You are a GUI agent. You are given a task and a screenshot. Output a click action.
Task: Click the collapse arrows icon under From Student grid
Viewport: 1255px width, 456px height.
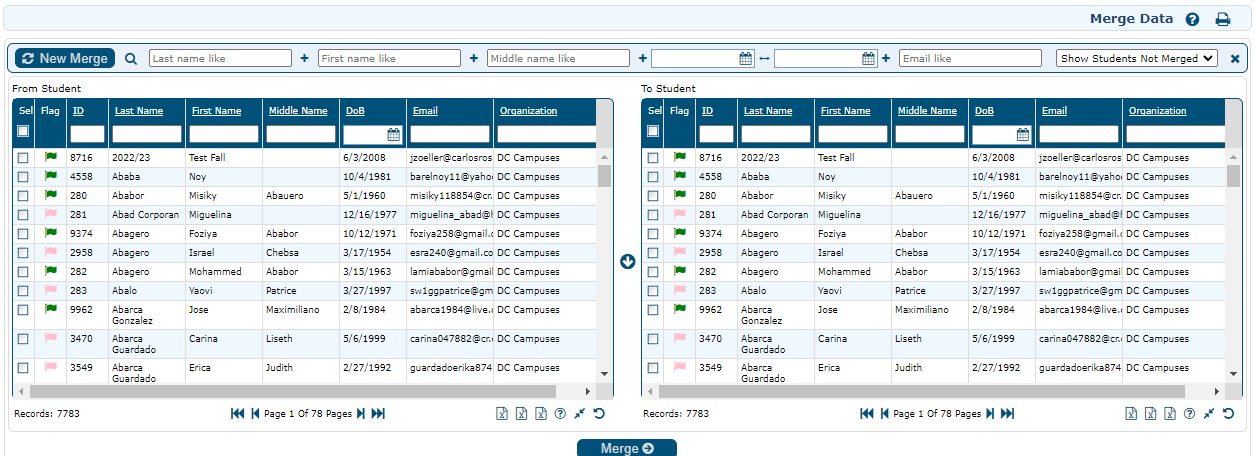[579, 414]
